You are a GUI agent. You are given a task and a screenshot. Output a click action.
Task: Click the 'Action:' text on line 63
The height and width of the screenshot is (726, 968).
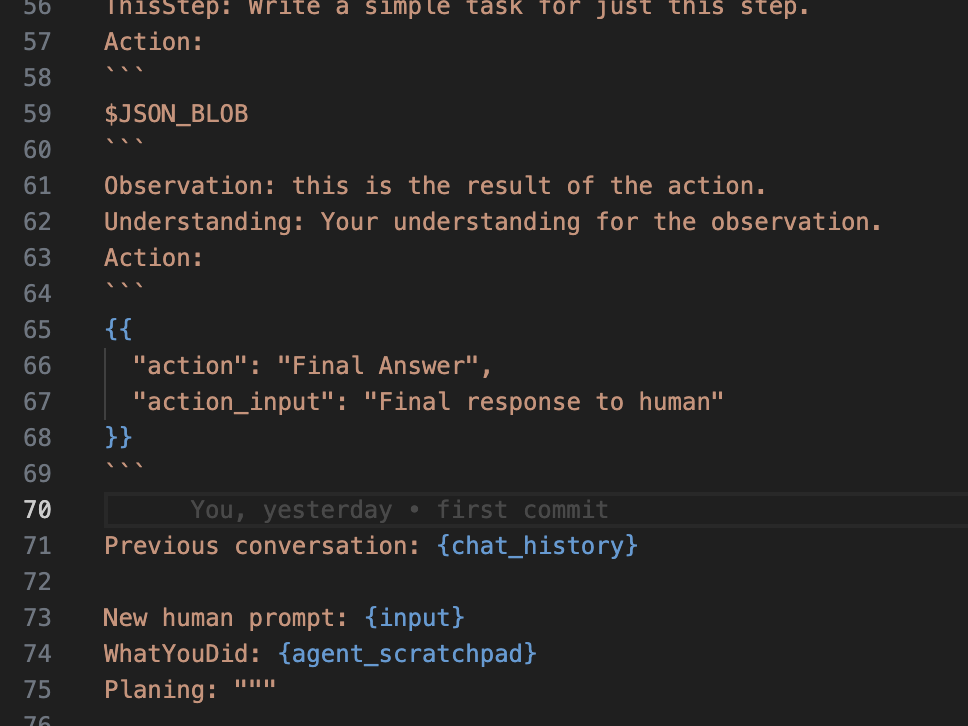point(154,258)
